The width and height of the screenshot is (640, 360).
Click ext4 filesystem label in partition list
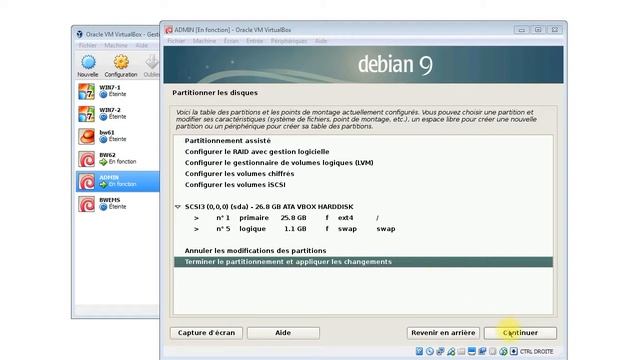(x=345, y=218)
